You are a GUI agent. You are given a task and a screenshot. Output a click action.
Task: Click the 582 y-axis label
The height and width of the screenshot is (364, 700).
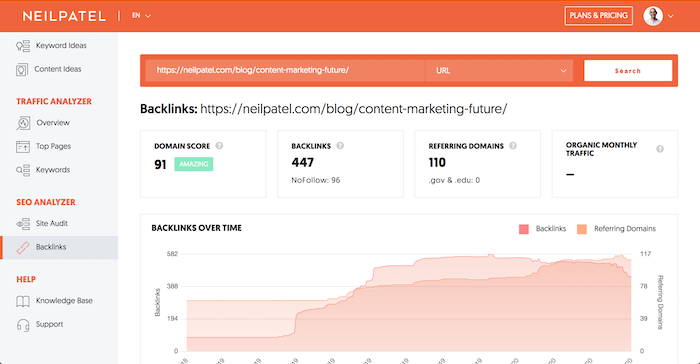172,254
